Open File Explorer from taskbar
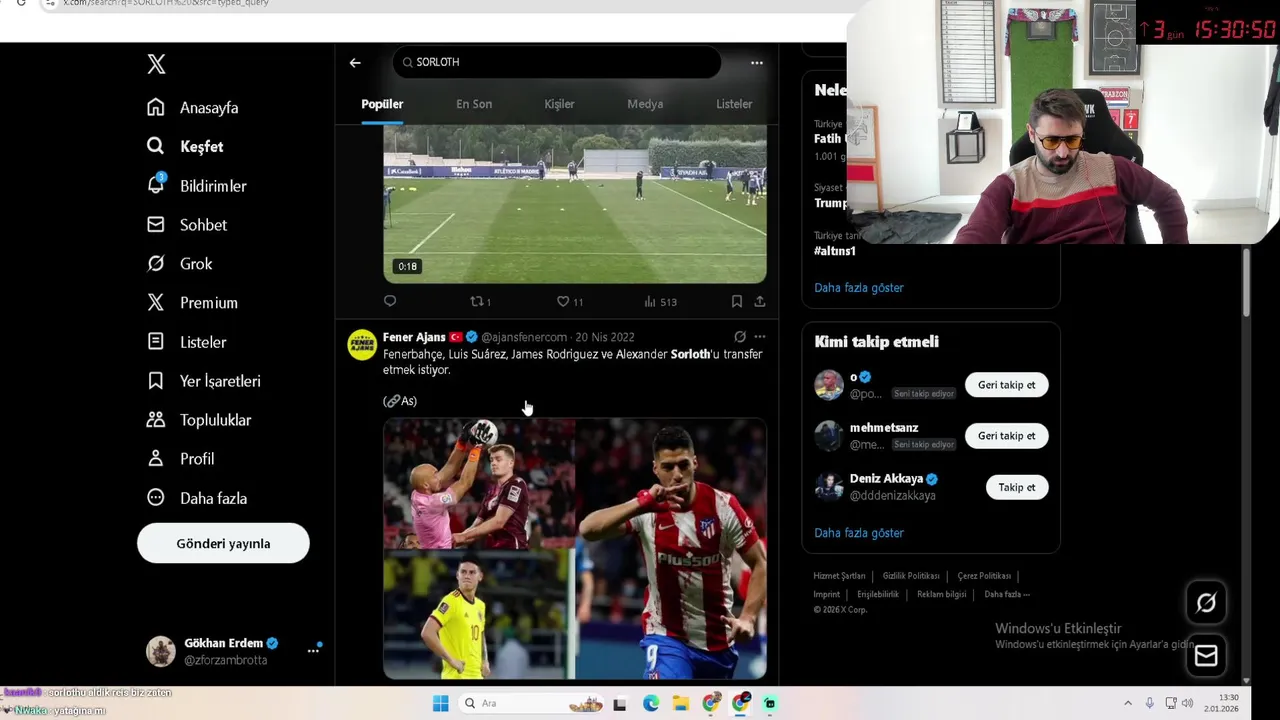 pos(680,703)
